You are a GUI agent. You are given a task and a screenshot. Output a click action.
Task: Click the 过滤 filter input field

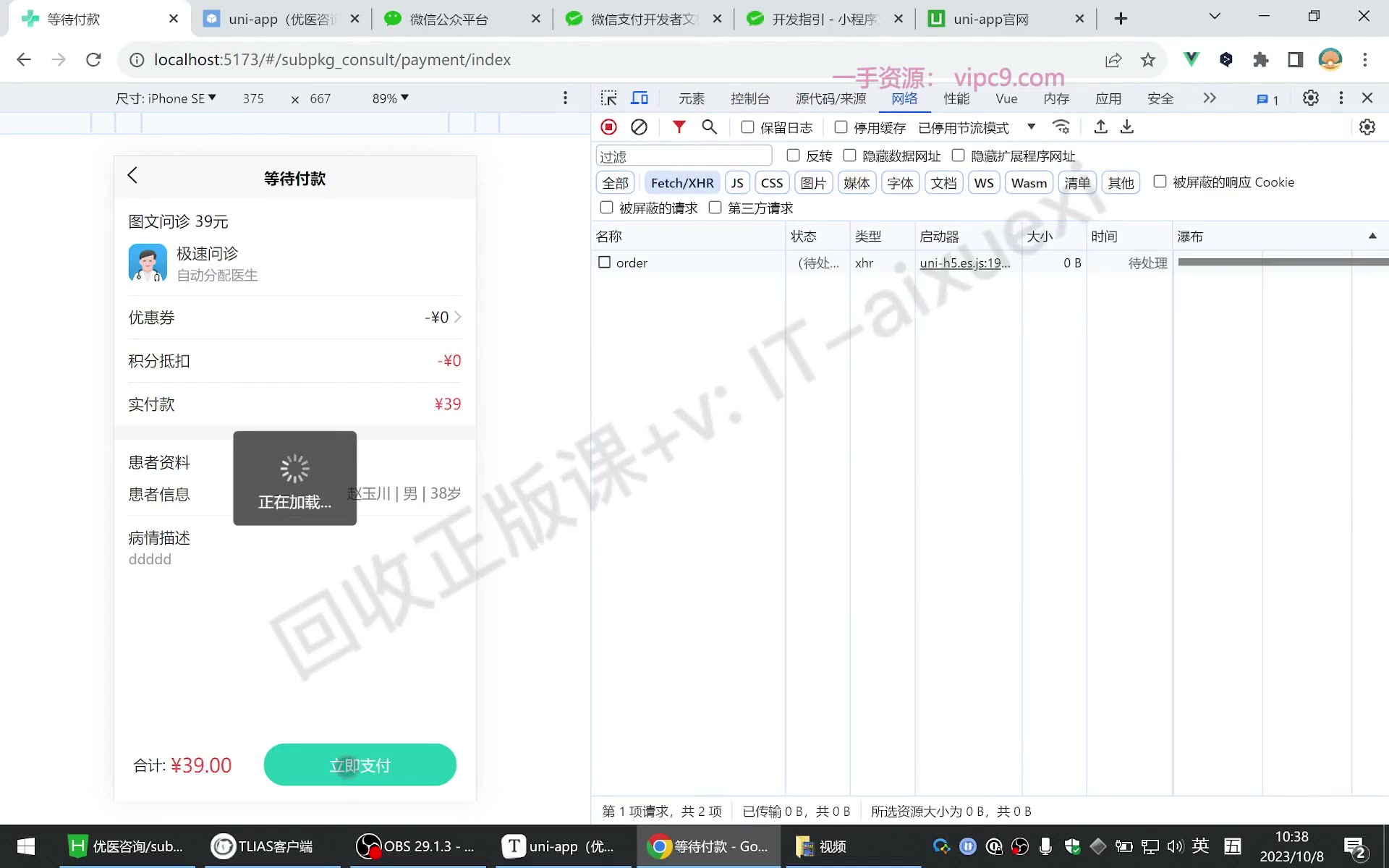click(x=684, y=156)
